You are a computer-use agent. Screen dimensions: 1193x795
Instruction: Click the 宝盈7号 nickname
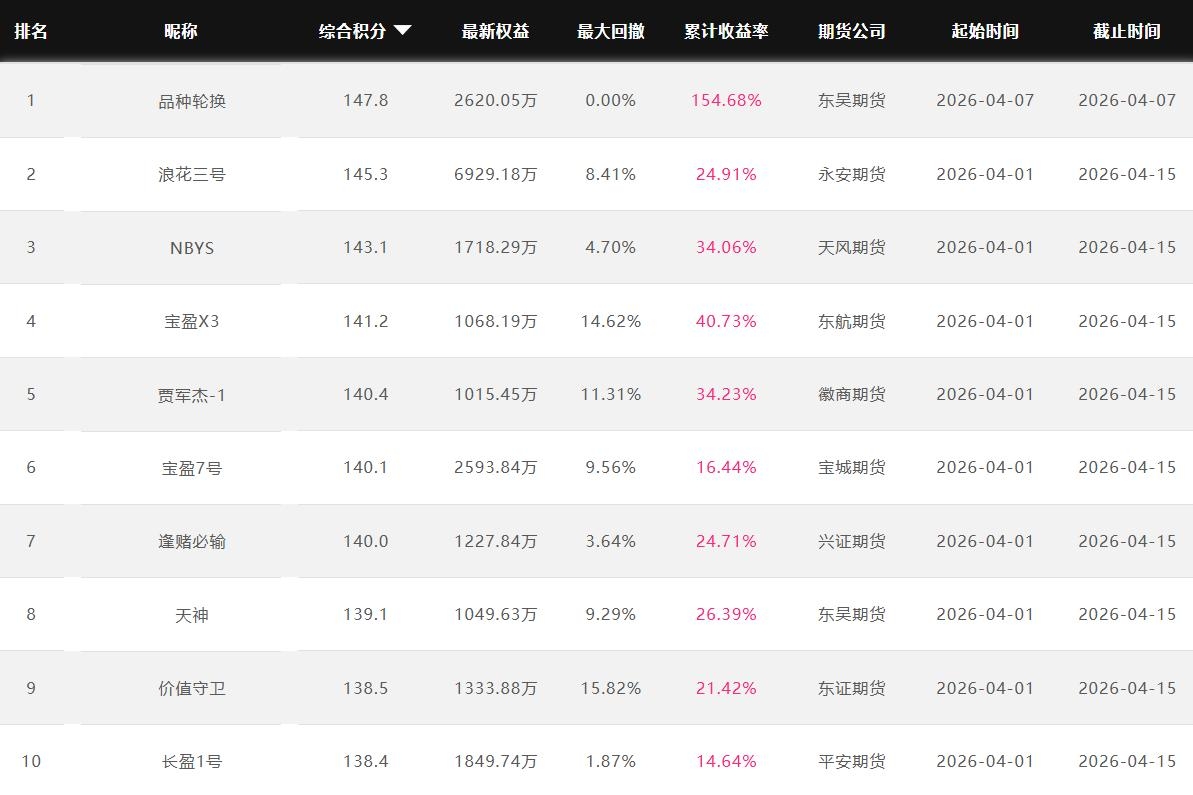192,468
